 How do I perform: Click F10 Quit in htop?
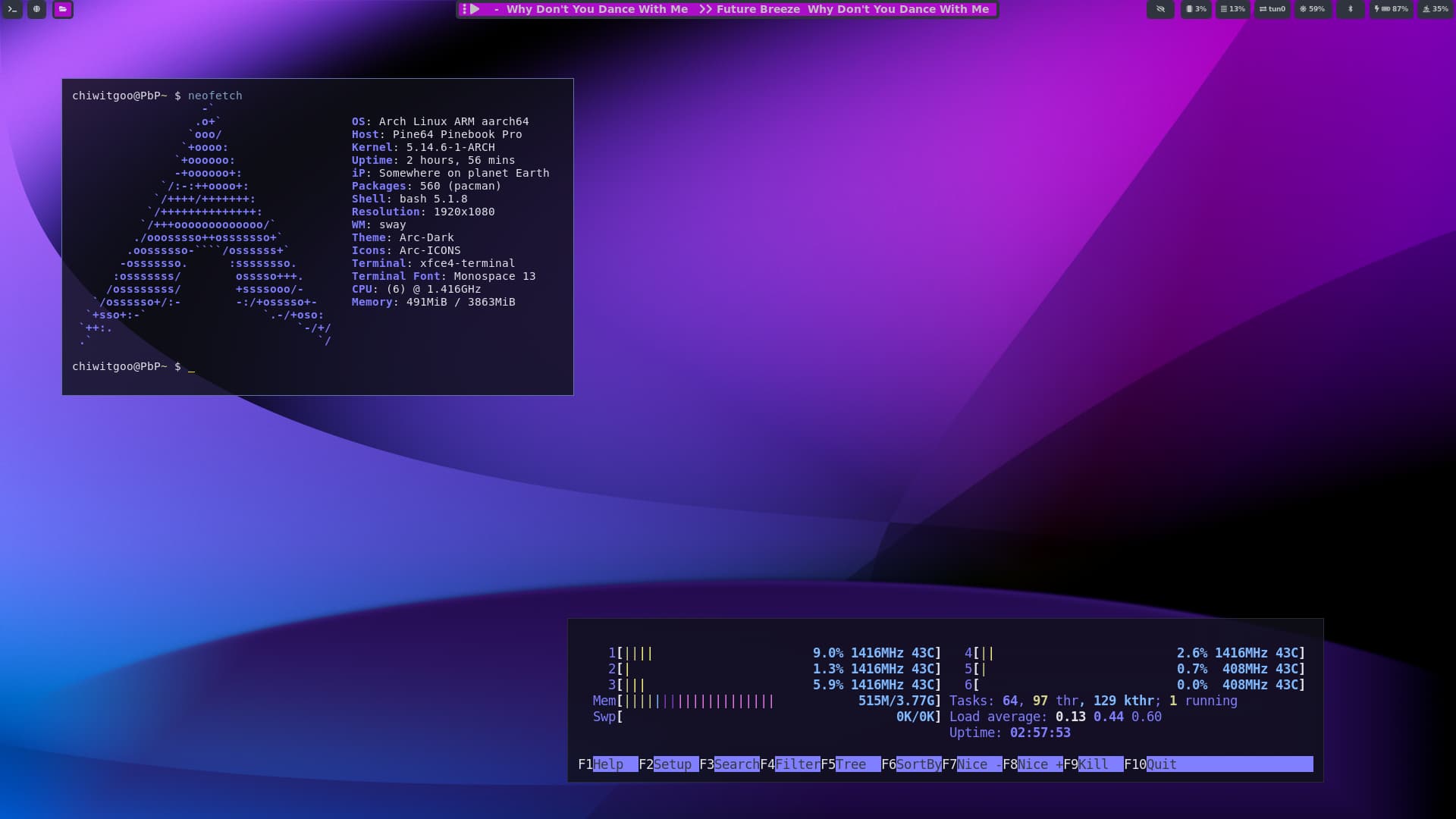[1150, 764]
